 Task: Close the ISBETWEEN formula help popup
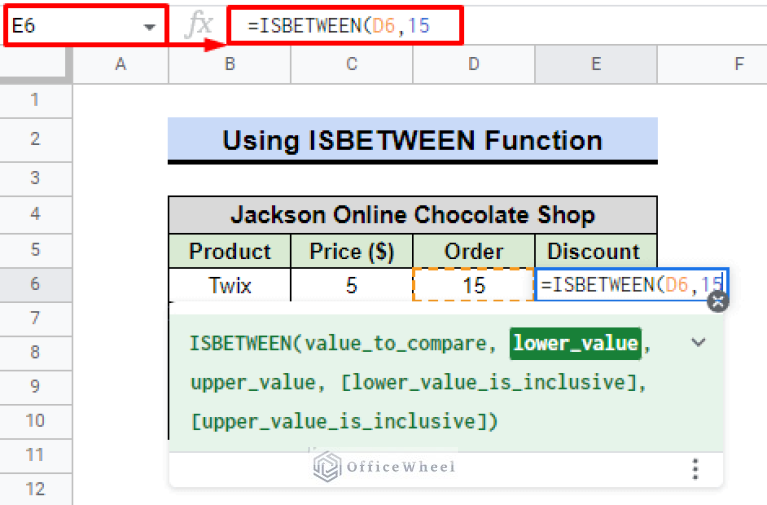717,302
